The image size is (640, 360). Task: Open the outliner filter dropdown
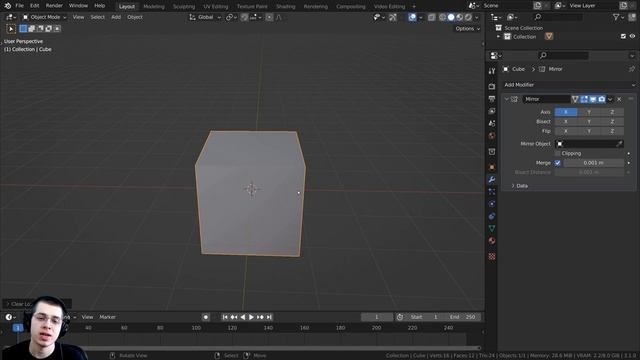(618, 17)
